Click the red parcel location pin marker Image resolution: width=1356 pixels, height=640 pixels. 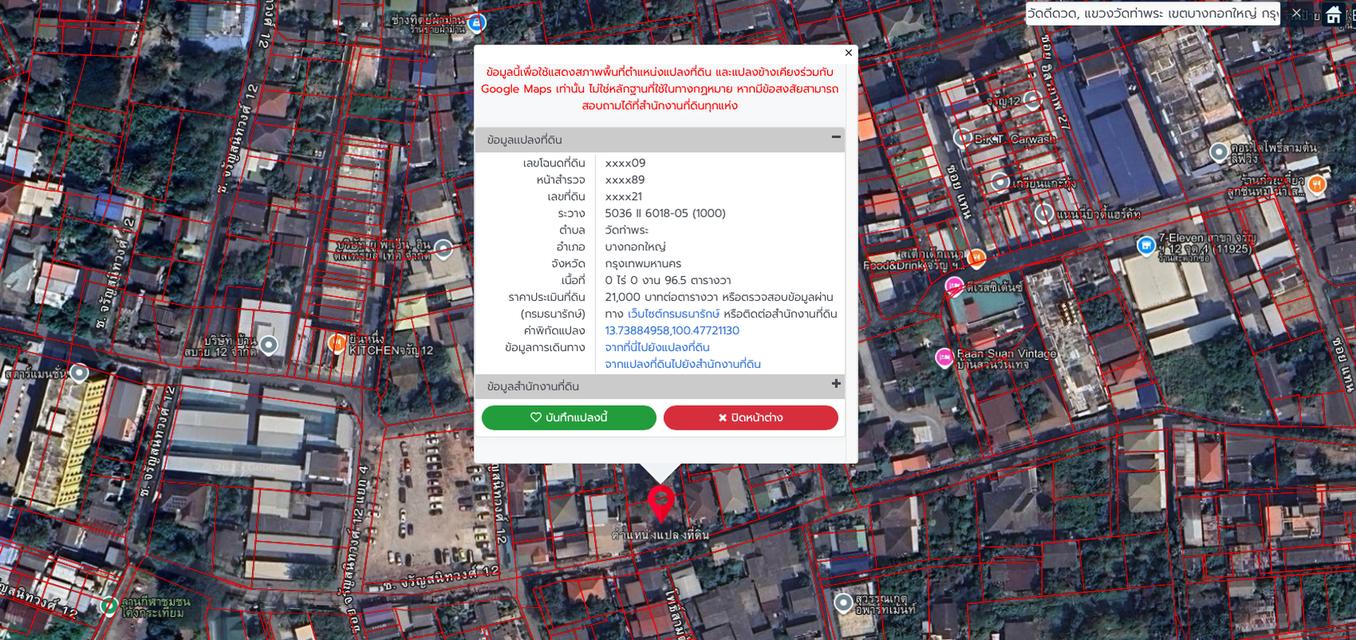[x=661, y=501]
